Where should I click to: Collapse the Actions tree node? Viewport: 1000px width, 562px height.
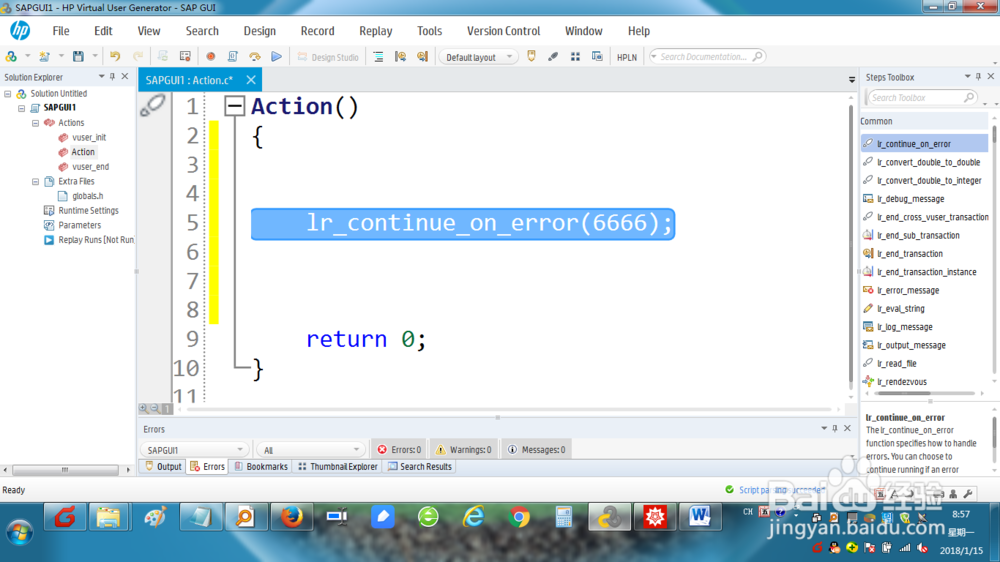[36, 122]
